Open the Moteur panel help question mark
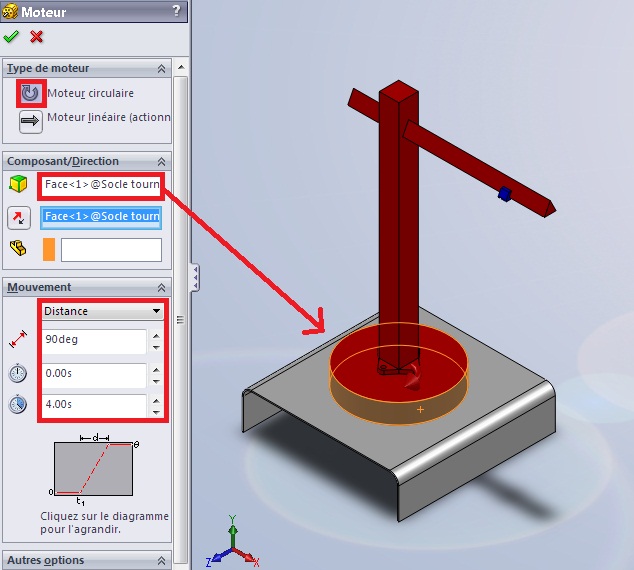This screenshot has width=634, height=570. pyautogui.click(x=177, y=10)
